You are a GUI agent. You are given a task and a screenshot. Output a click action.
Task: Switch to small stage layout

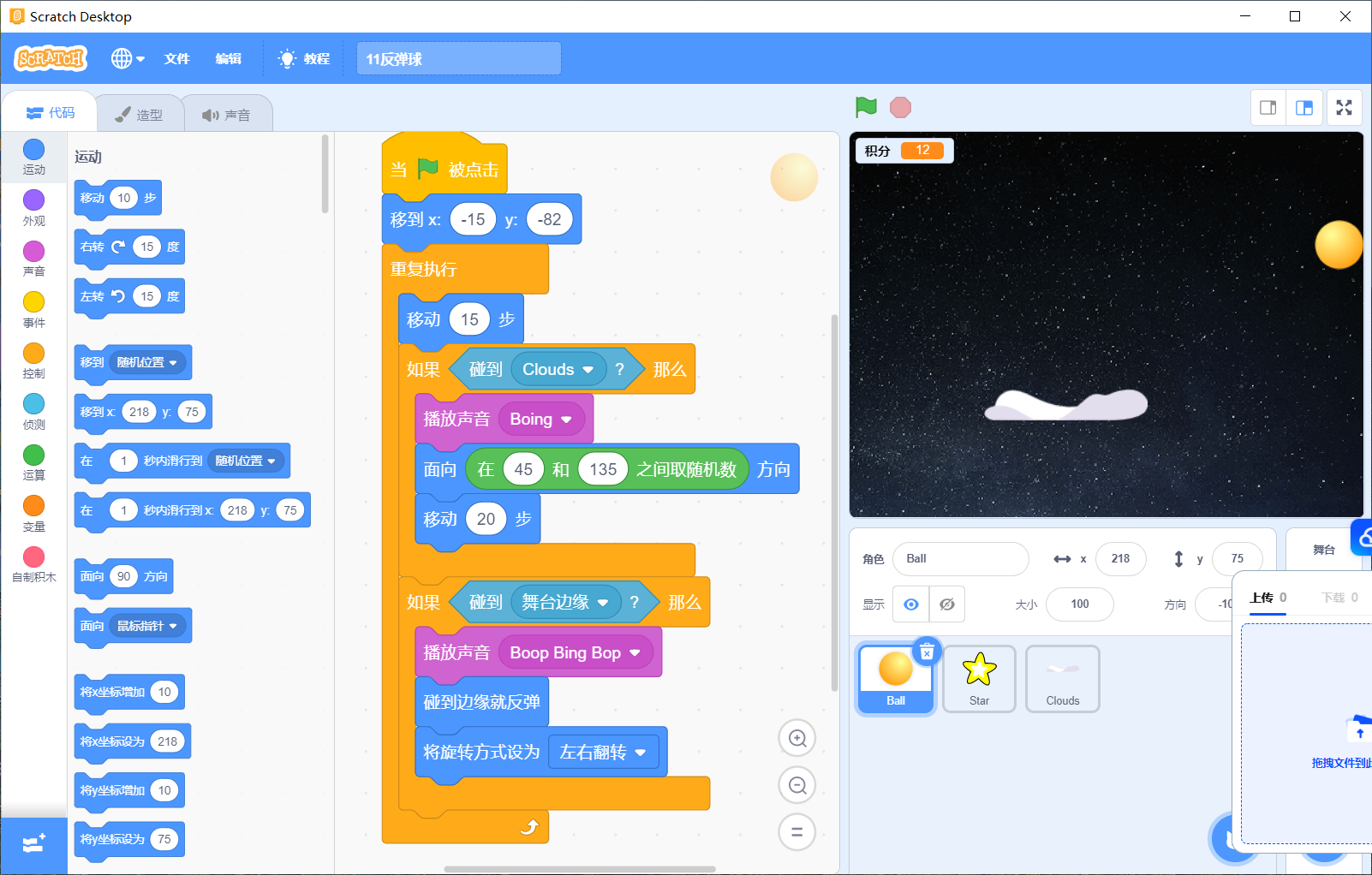point(1268,108)
